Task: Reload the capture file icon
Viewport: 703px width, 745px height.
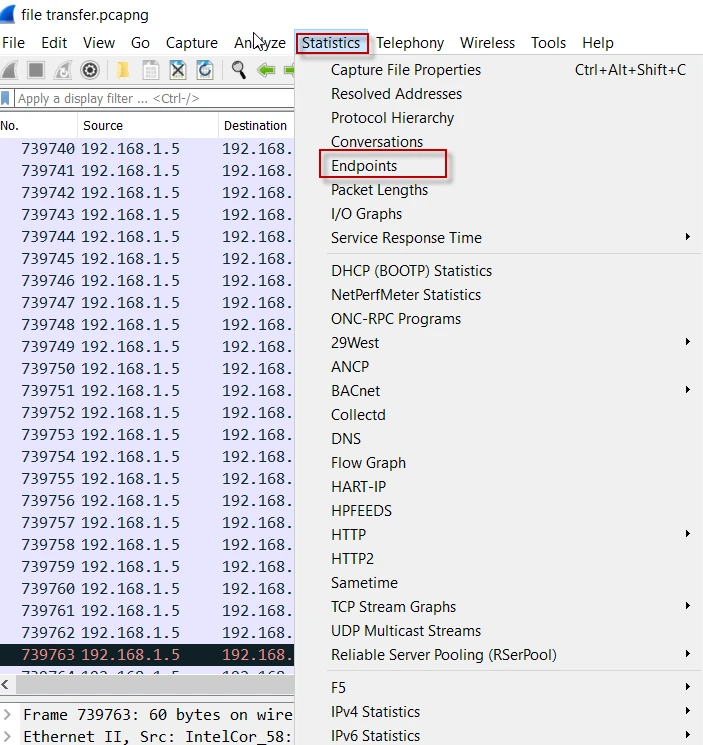Action: (204, 70)
